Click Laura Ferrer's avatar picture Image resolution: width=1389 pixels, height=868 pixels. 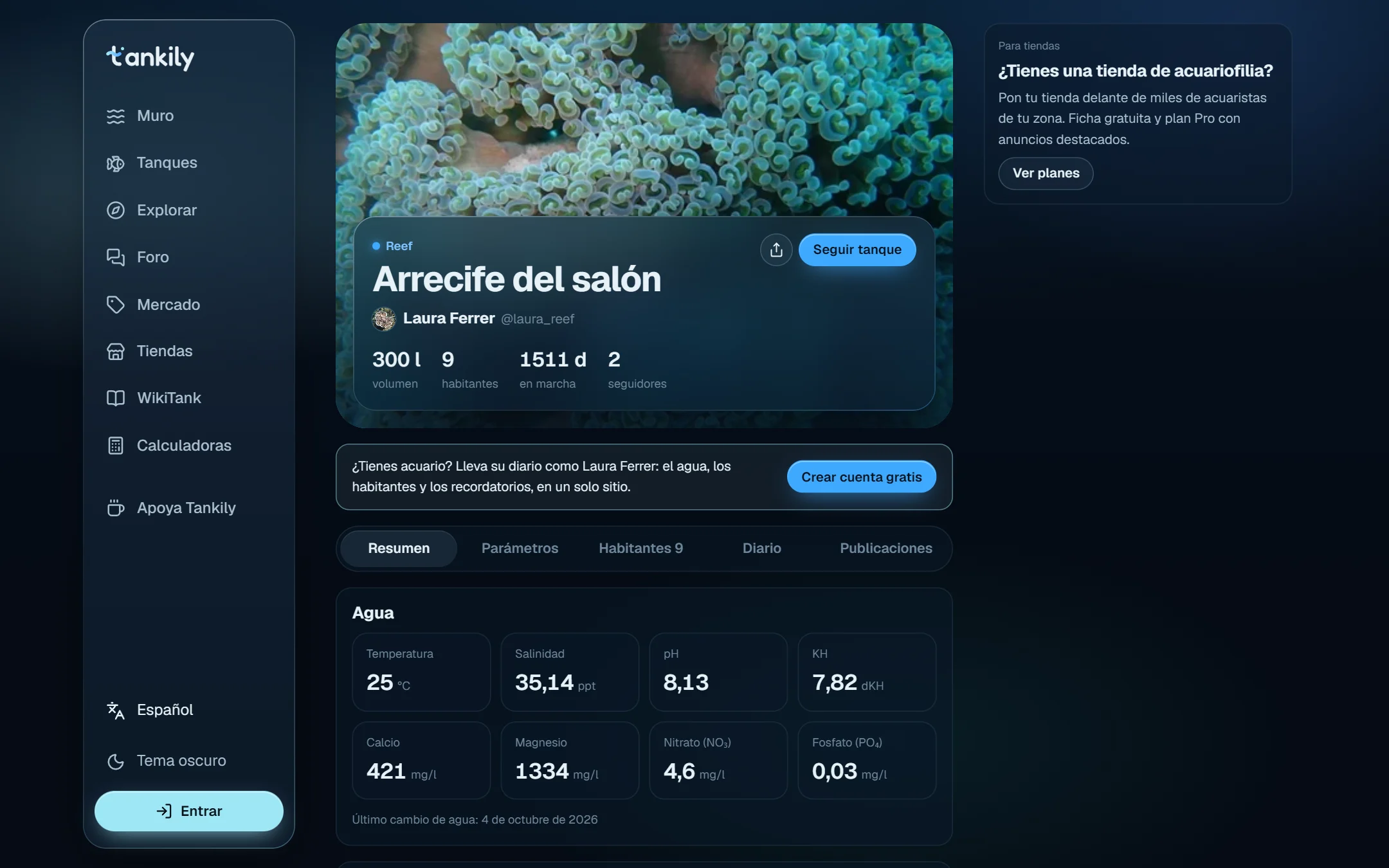click(384, 319)
